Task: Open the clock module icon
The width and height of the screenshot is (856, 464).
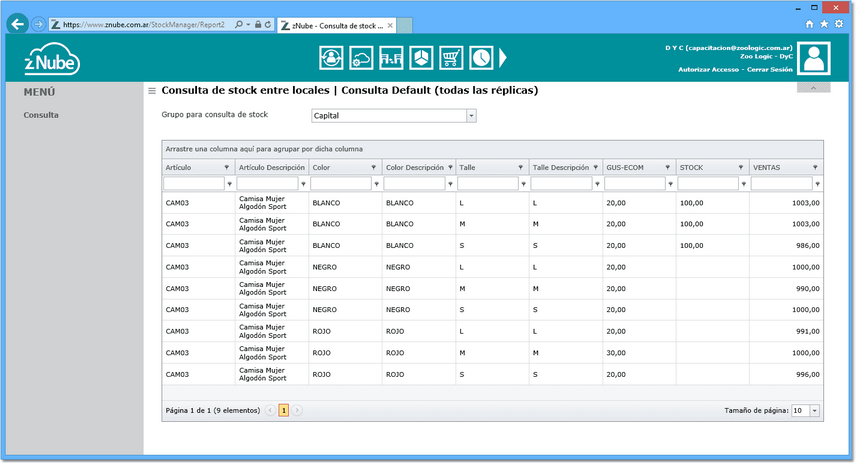Action: coord(481,58)
